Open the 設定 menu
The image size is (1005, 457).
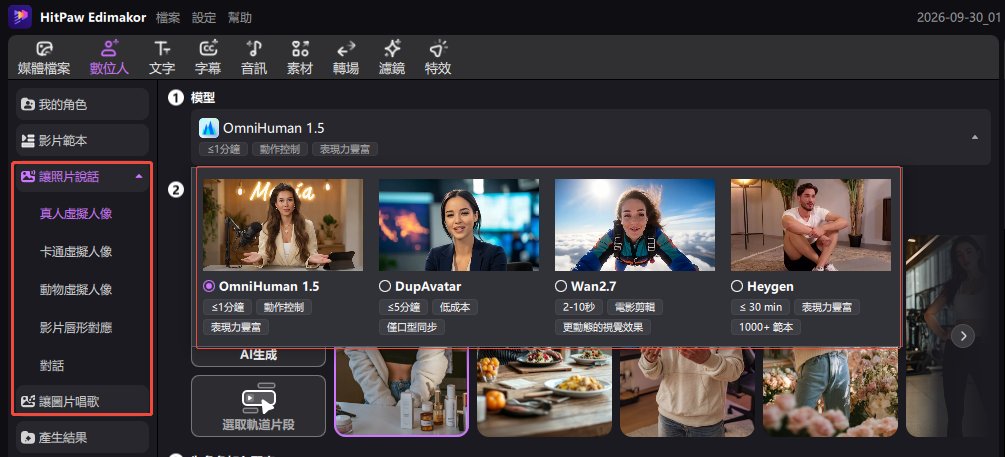click(204, 18)
